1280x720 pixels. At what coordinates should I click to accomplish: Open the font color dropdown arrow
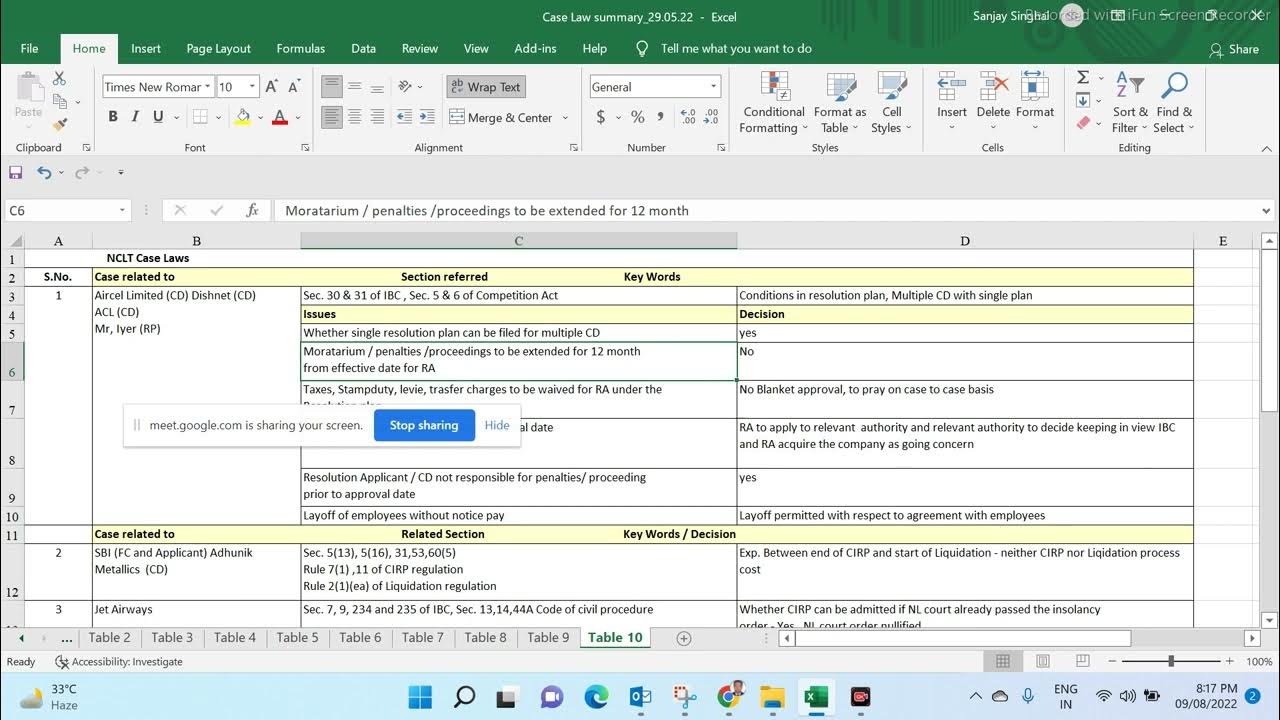(x=297, y=117)
